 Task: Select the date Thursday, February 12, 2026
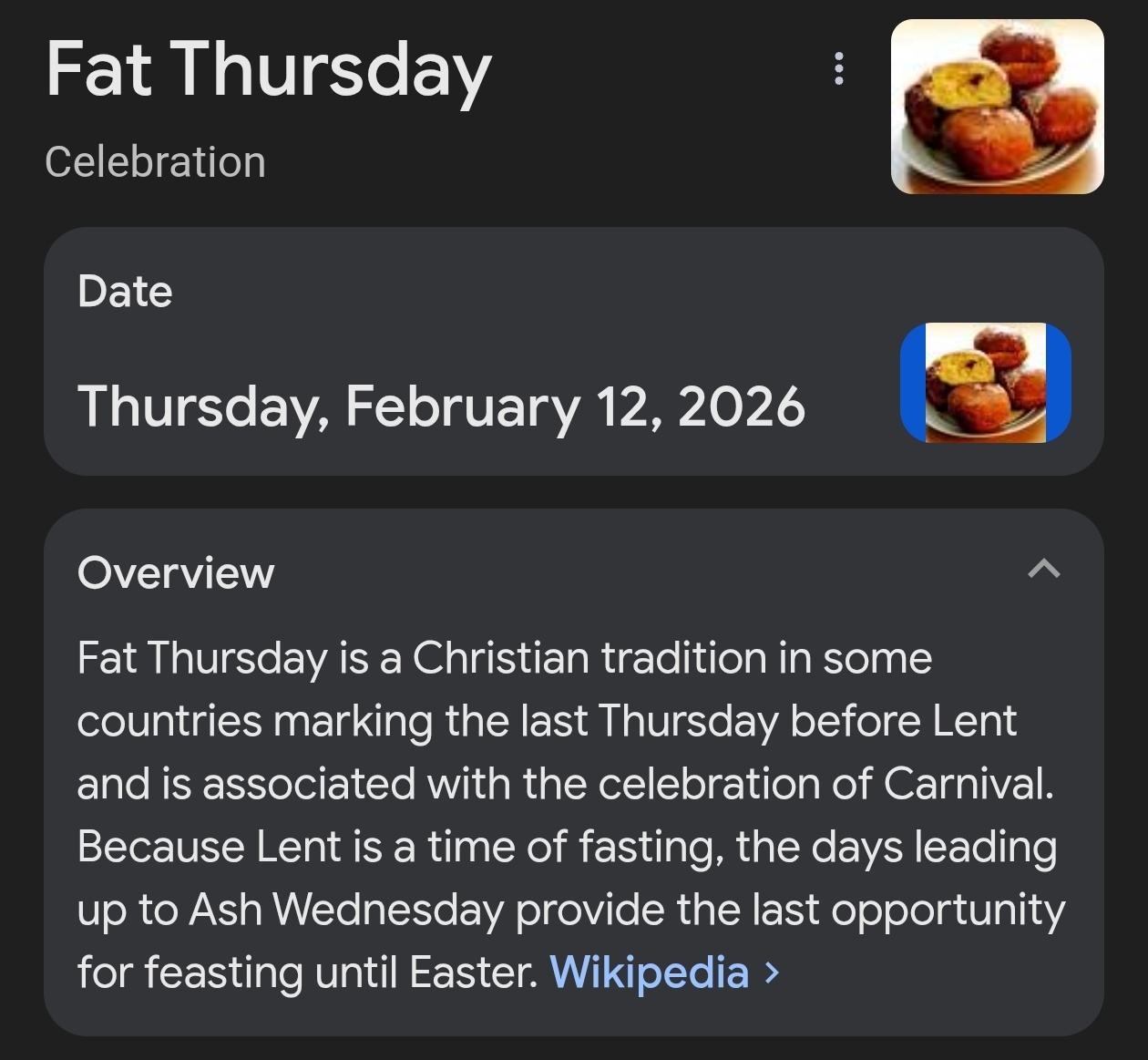441,407
